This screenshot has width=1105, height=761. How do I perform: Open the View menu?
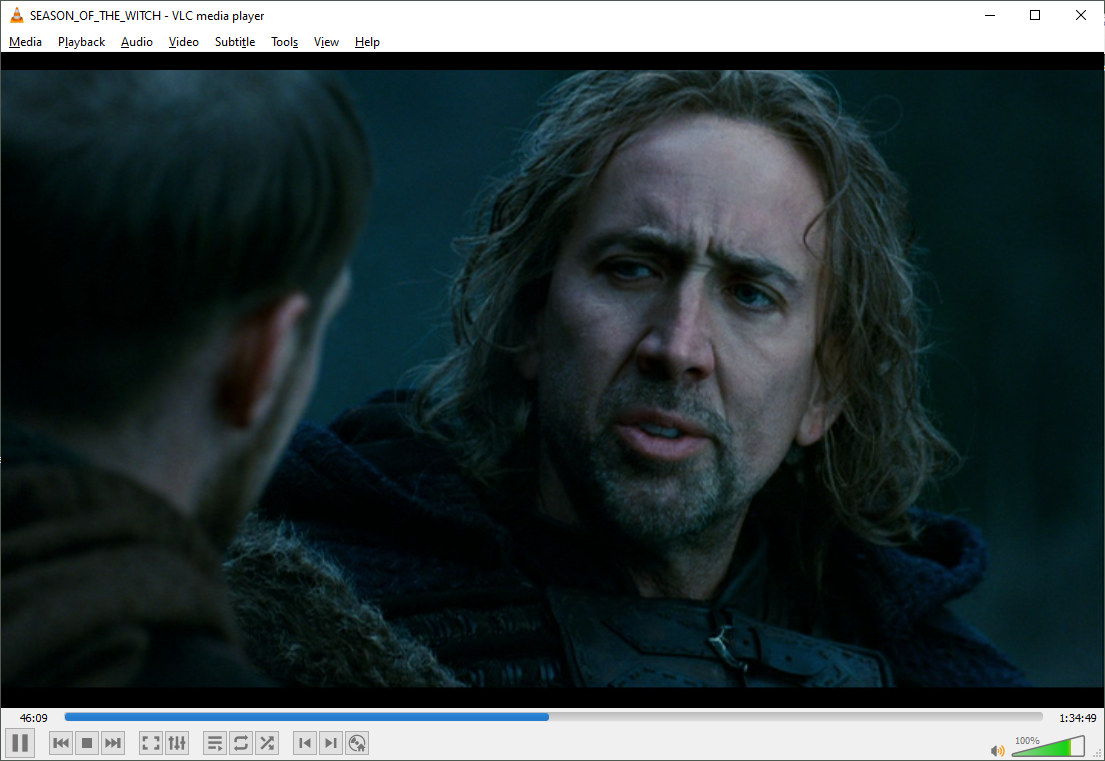tap(326, 42)
